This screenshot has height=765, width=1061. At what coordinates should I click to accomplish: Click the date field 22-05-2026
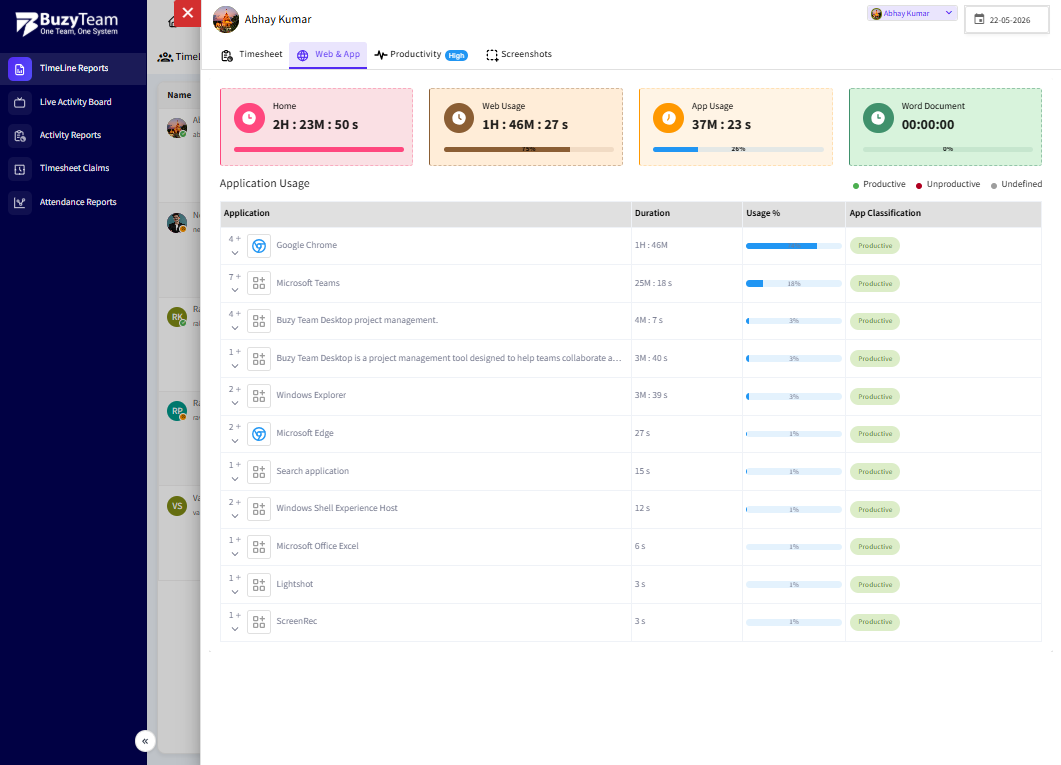coord(1007,20)
